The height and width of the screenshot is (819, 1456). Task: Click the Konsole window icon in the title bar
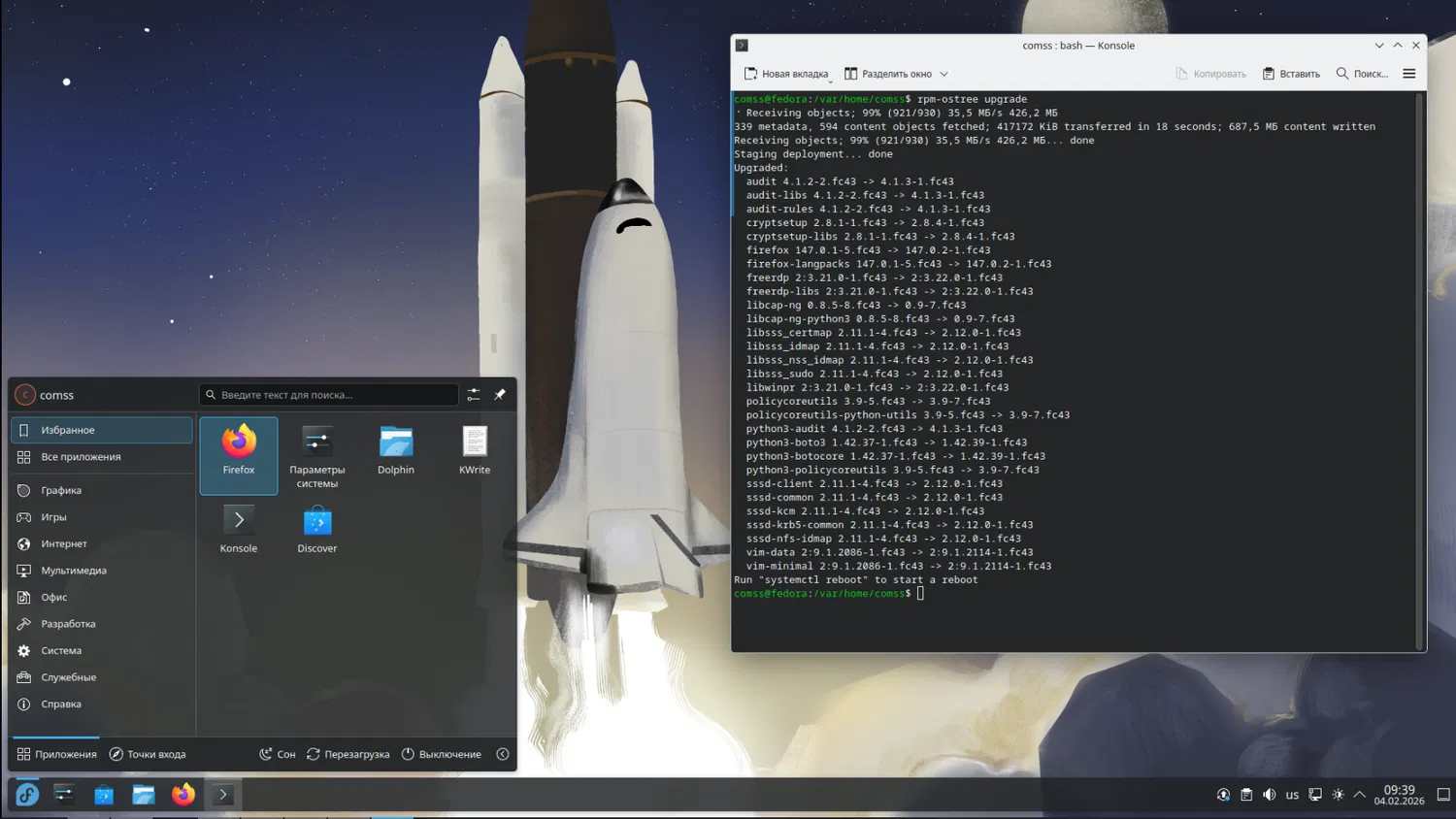pos(742,46)
